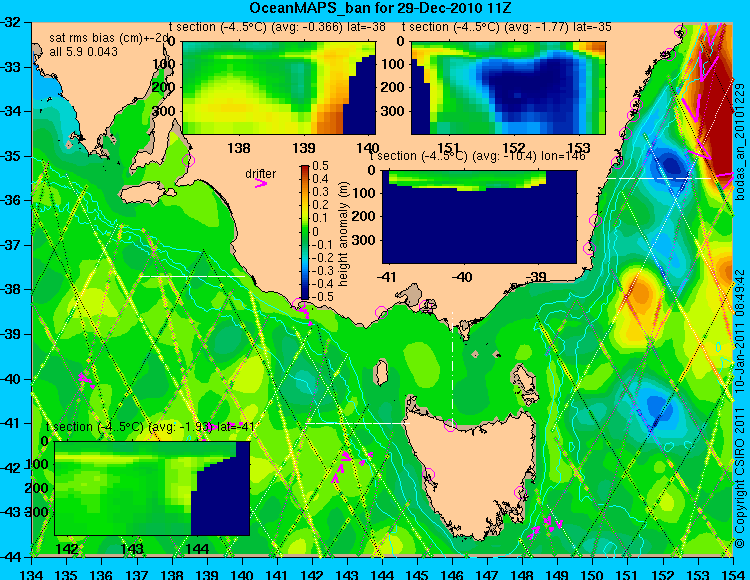Click the blue cold eddy near 152E, 35S

(672, 165)
